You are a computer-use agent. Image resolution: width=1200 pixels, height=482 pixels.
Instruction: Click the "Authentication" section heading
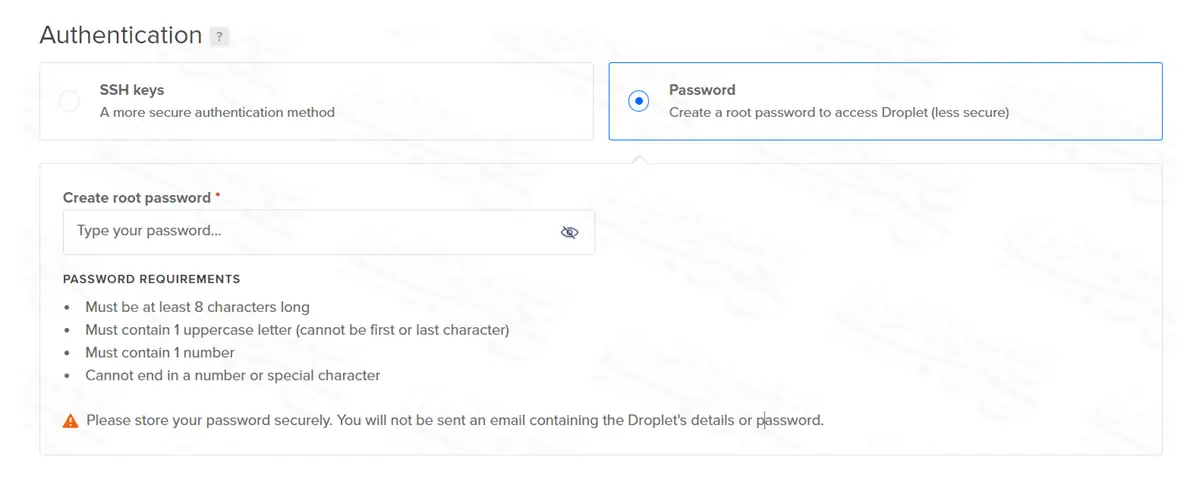tap(121, 35)
